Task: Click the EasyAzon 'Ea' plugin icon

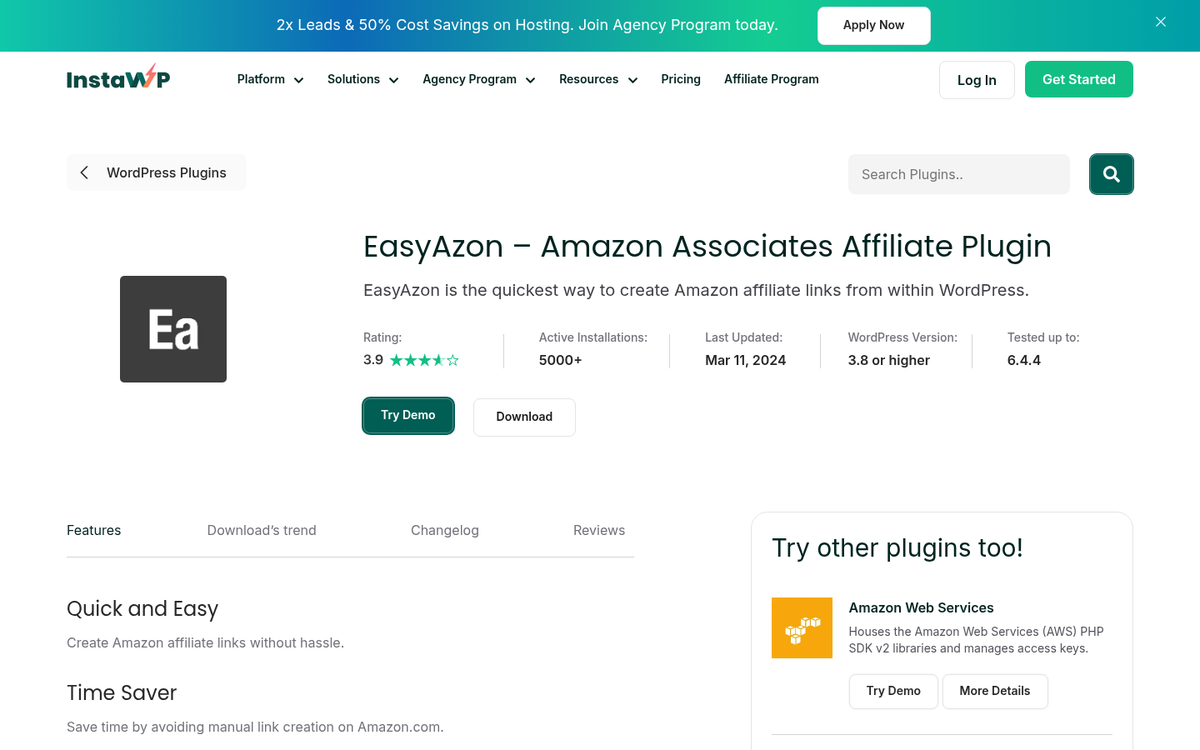Action: (173, 328)
